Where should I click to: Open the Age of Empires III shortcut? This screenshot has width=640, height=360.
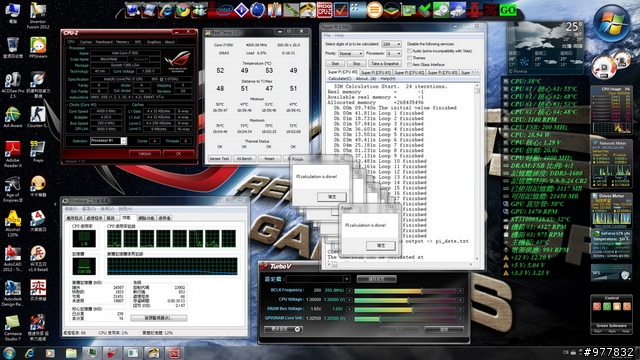(x=13, y=189)
